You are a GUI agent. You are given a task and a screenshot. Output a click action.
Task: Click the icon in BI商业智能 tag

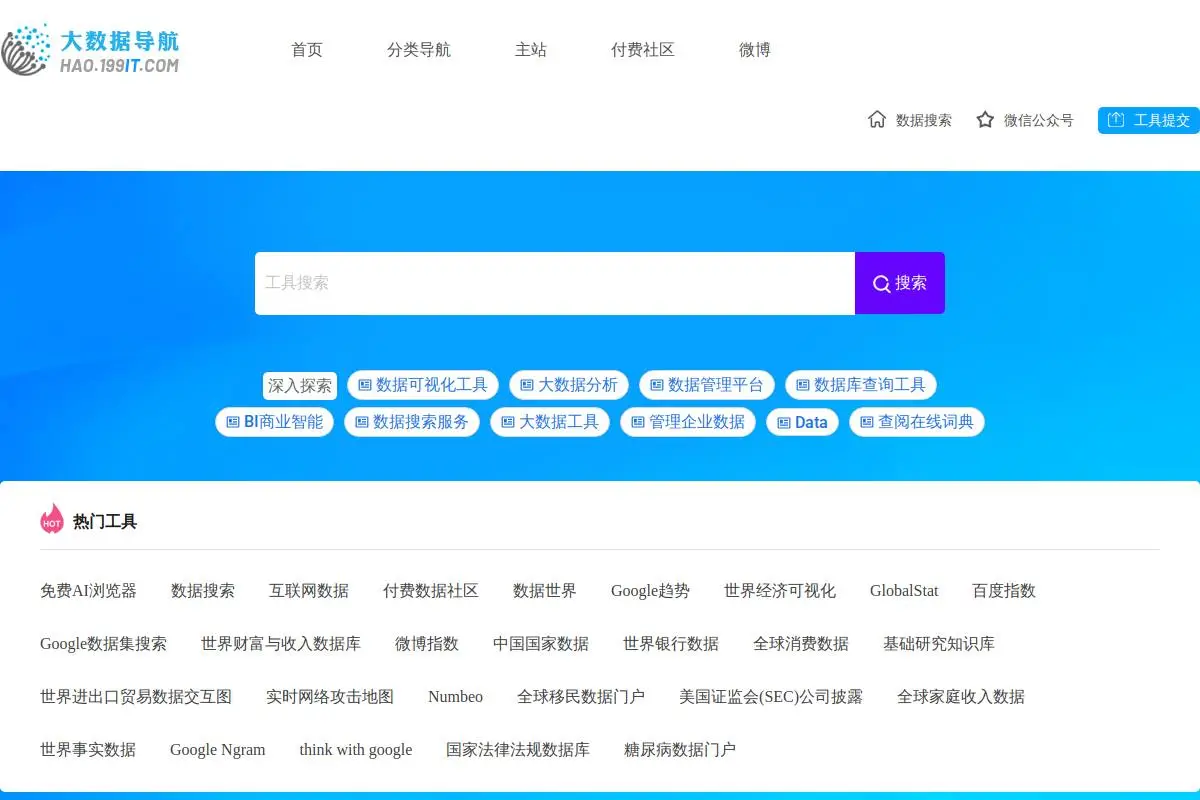point(233,422)
